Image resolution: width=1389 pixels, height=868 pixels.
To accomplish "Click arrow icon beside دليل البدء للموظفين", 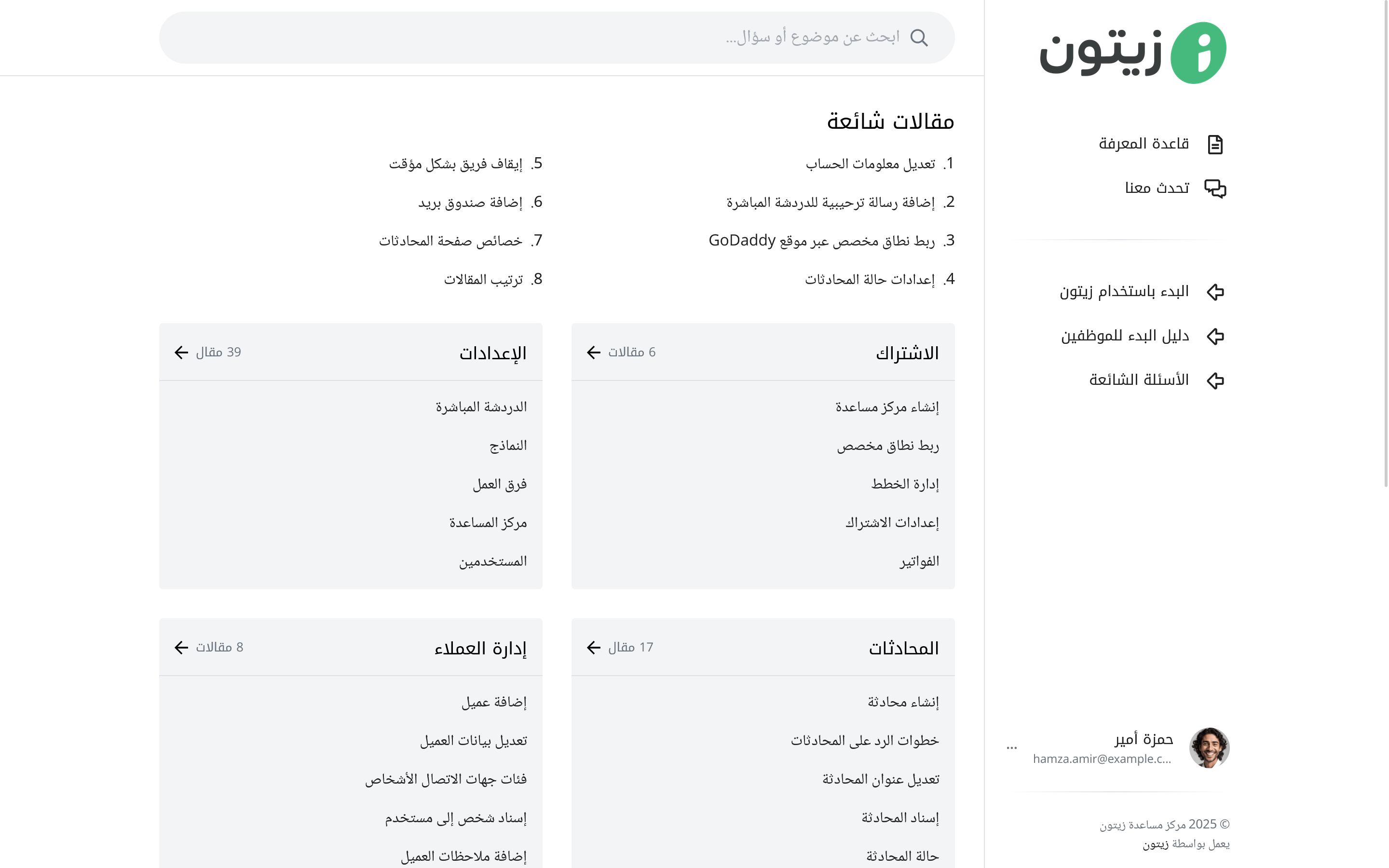I will click(1214, 337).
